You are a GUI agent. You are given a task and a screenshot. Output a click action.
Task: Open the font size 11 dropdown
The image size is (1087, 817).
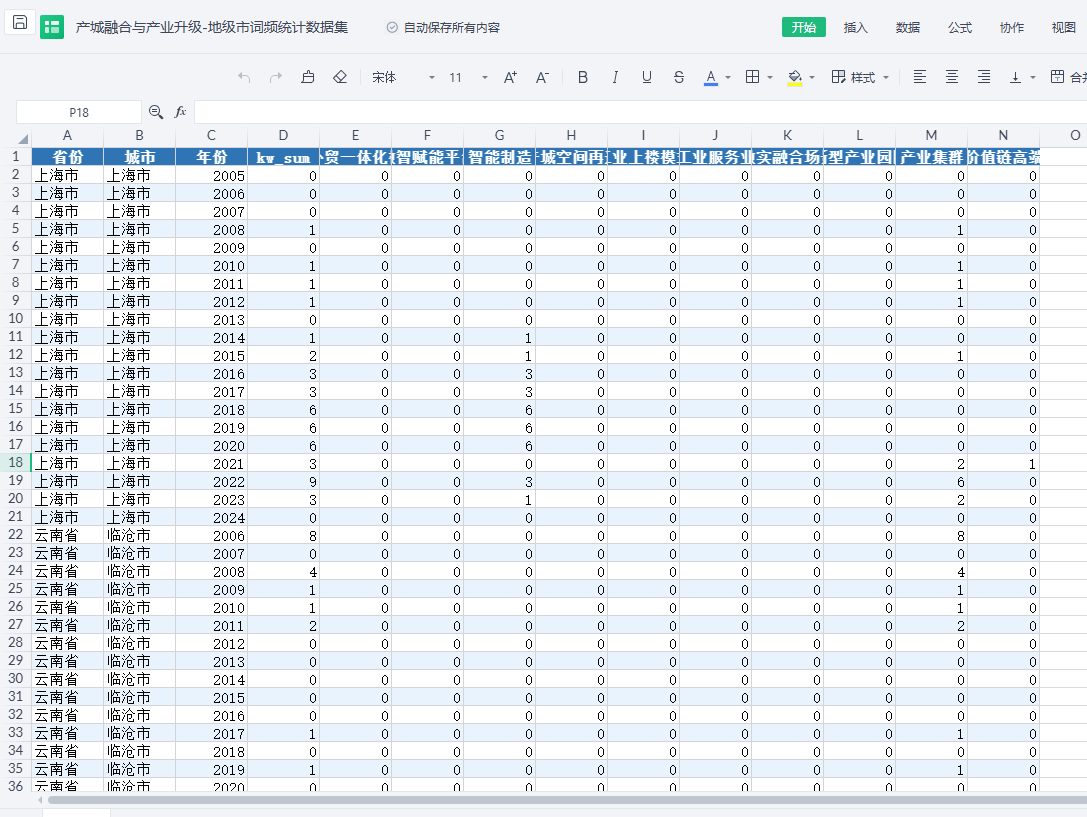(x=468, y=77)
